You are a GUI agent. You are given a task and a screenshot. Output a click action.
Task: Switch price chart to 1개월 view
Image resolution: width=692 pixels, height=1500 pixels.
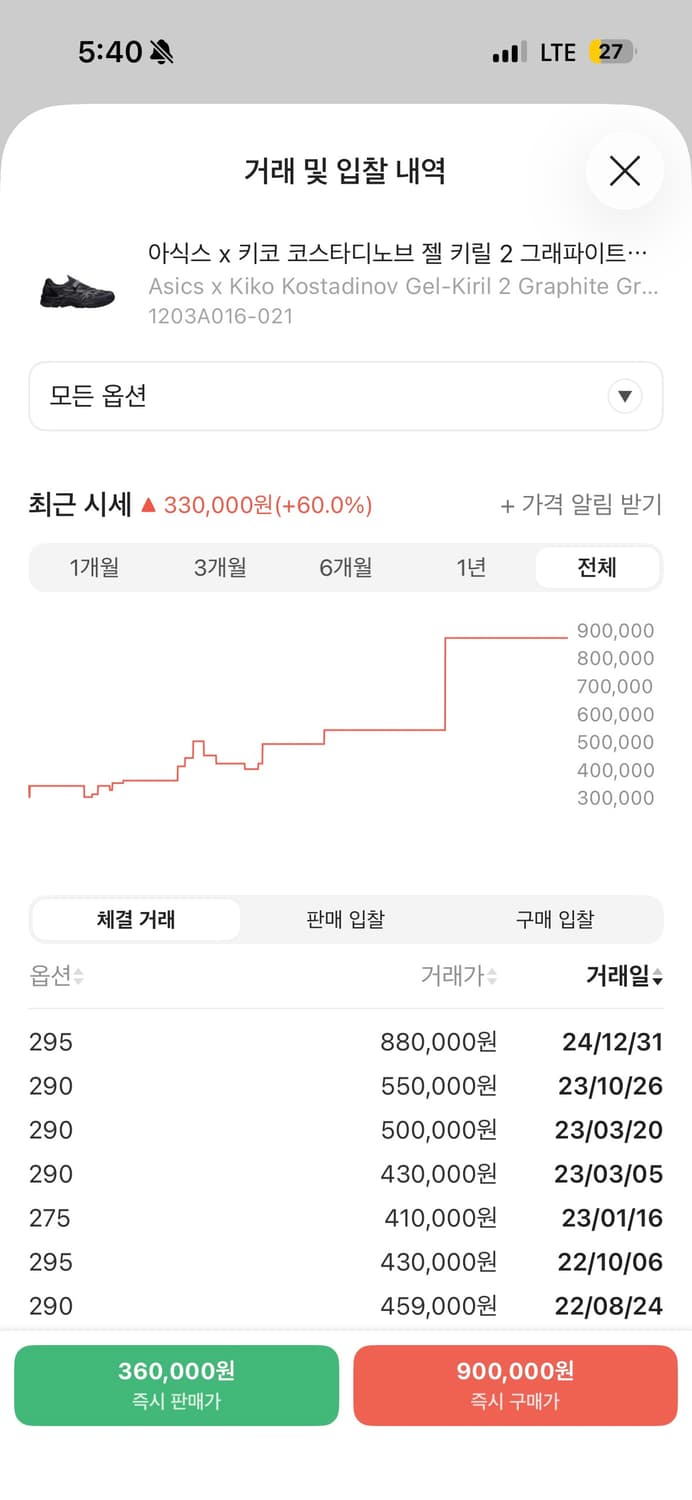coord(95,566)
